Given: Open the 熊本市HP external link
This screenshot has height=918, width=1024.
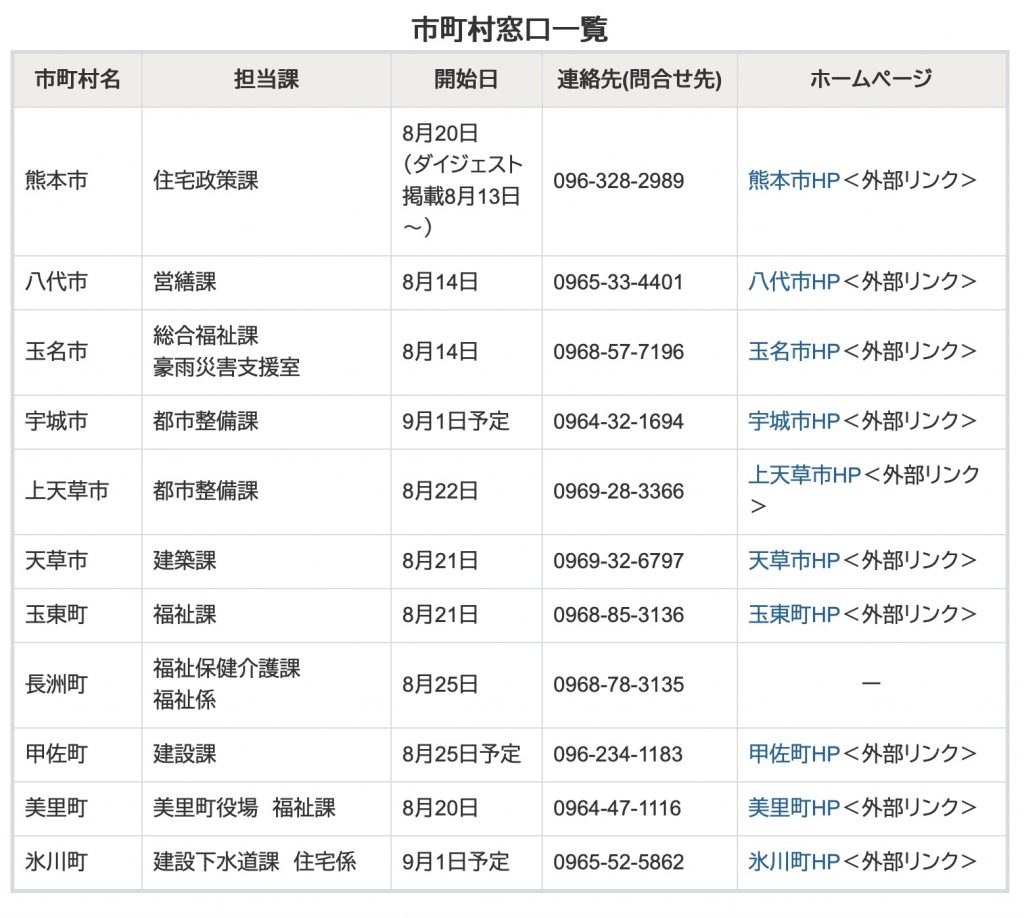Looking at the screenshot, I should click(x=793, y=181).
